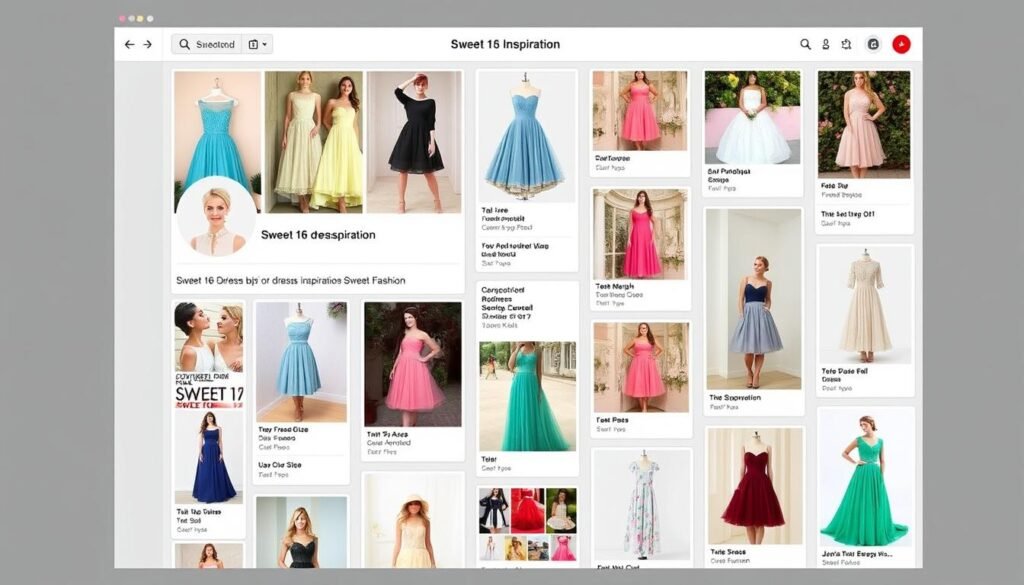Open the board owner's round profile picture

click(x=215, y=222)
